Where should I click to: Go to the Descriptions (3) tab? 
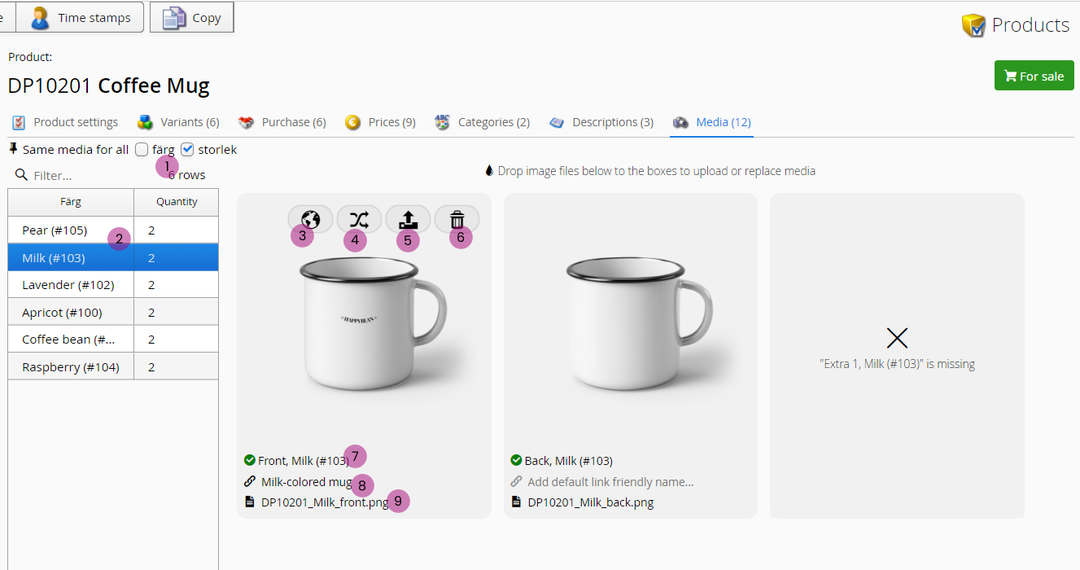601,122
